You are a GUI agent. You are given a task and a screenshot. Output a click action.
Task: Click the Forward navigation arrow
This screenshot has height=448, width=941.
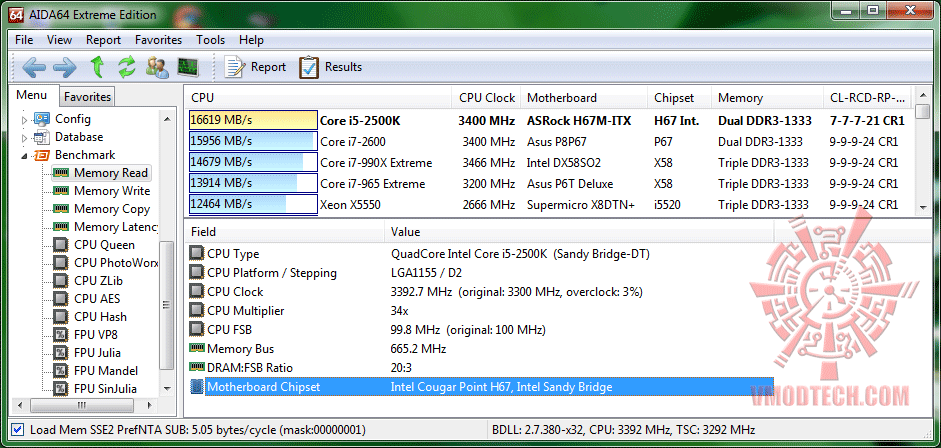pos(65,67)
